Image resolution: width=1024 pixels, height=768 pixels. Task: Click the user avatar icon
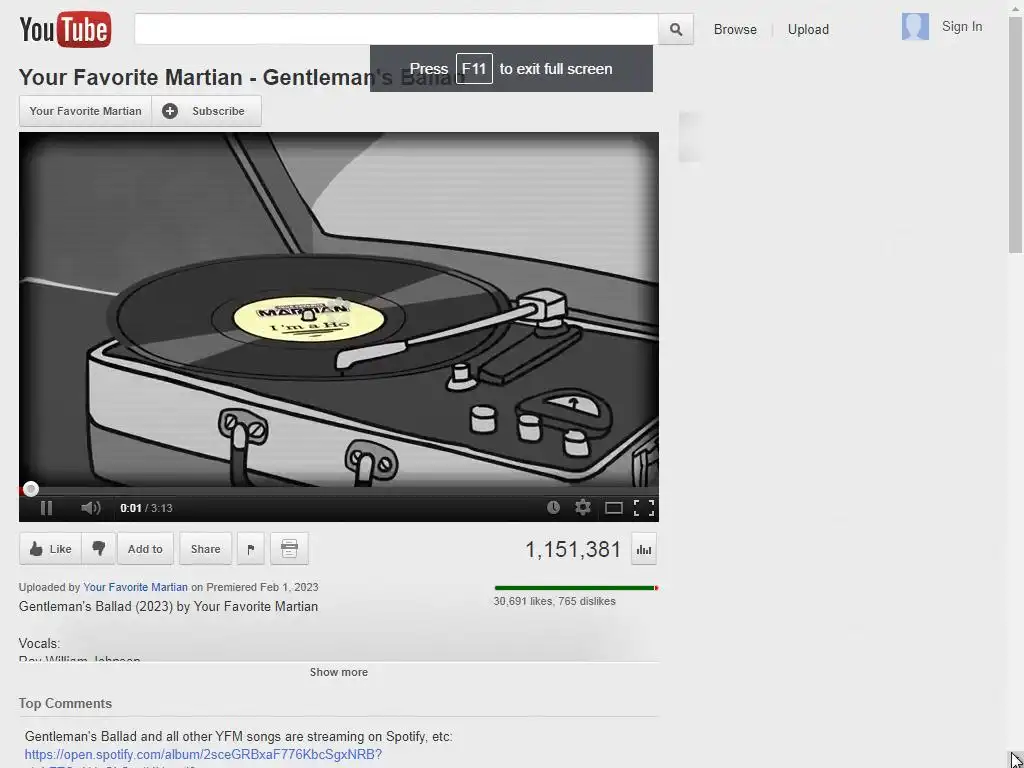(x=915, y=27)
